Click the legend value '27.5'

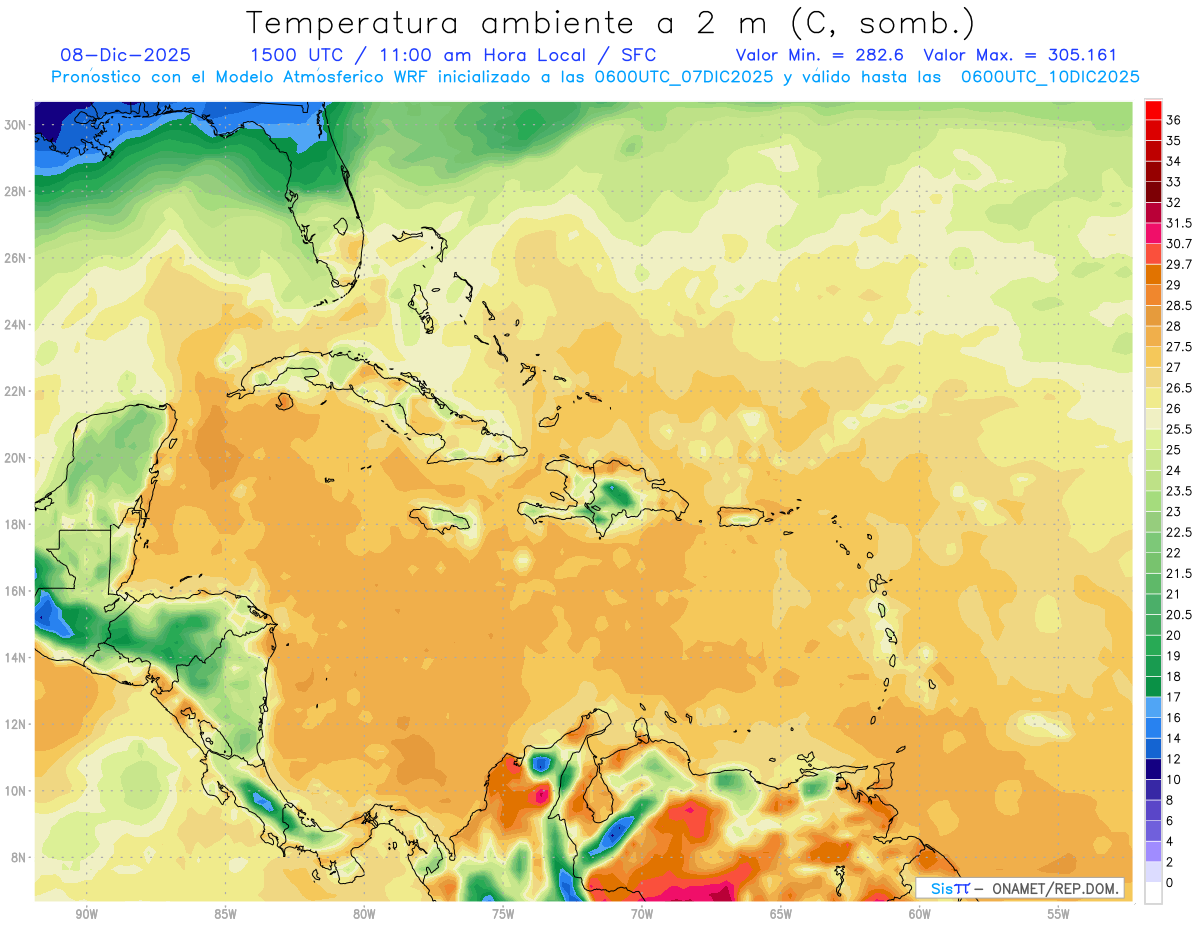(x=1179, y=347)
